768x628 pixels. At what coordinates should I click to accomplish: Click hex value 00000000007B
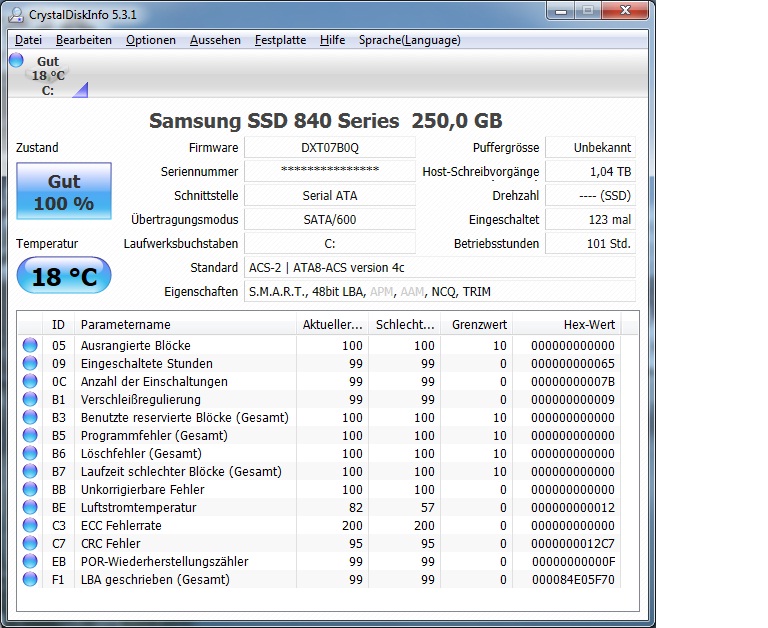(x=573, y=382)
